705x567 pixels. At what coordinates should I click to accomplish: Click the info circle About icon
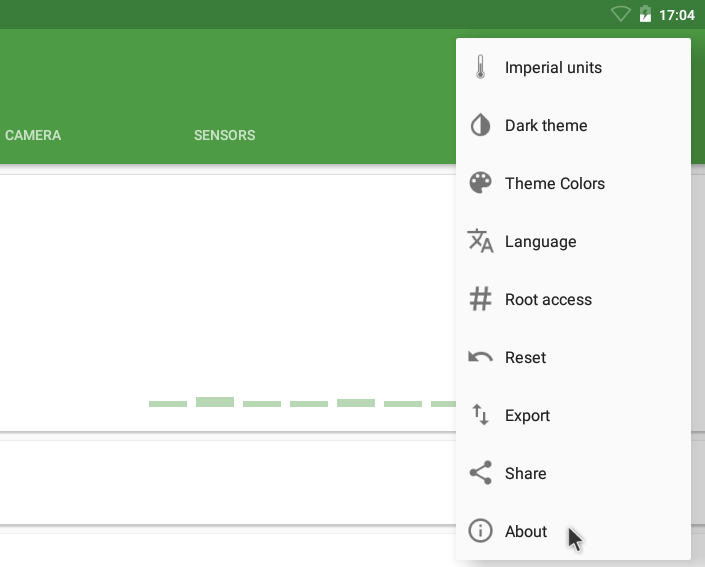pos(480,531)
